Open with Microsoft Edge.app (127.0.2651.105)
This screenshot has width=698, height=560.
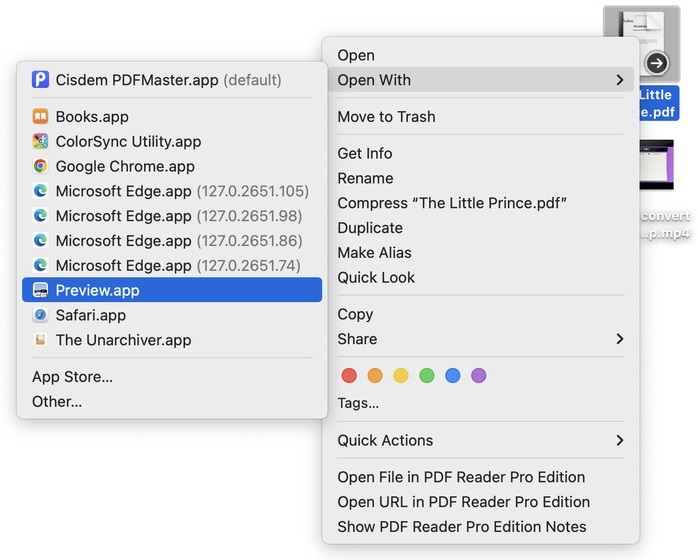click(172, 191)
